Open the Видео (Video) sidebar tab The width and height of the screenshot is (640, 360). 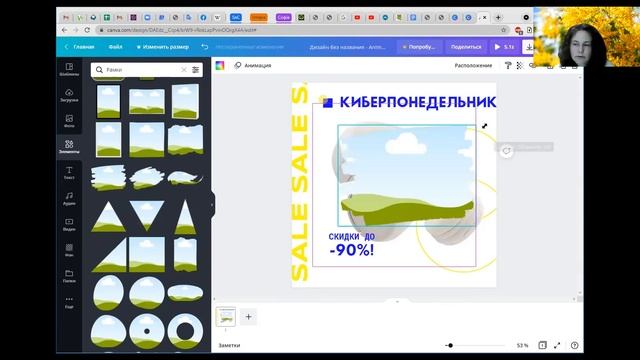[69, 224]
